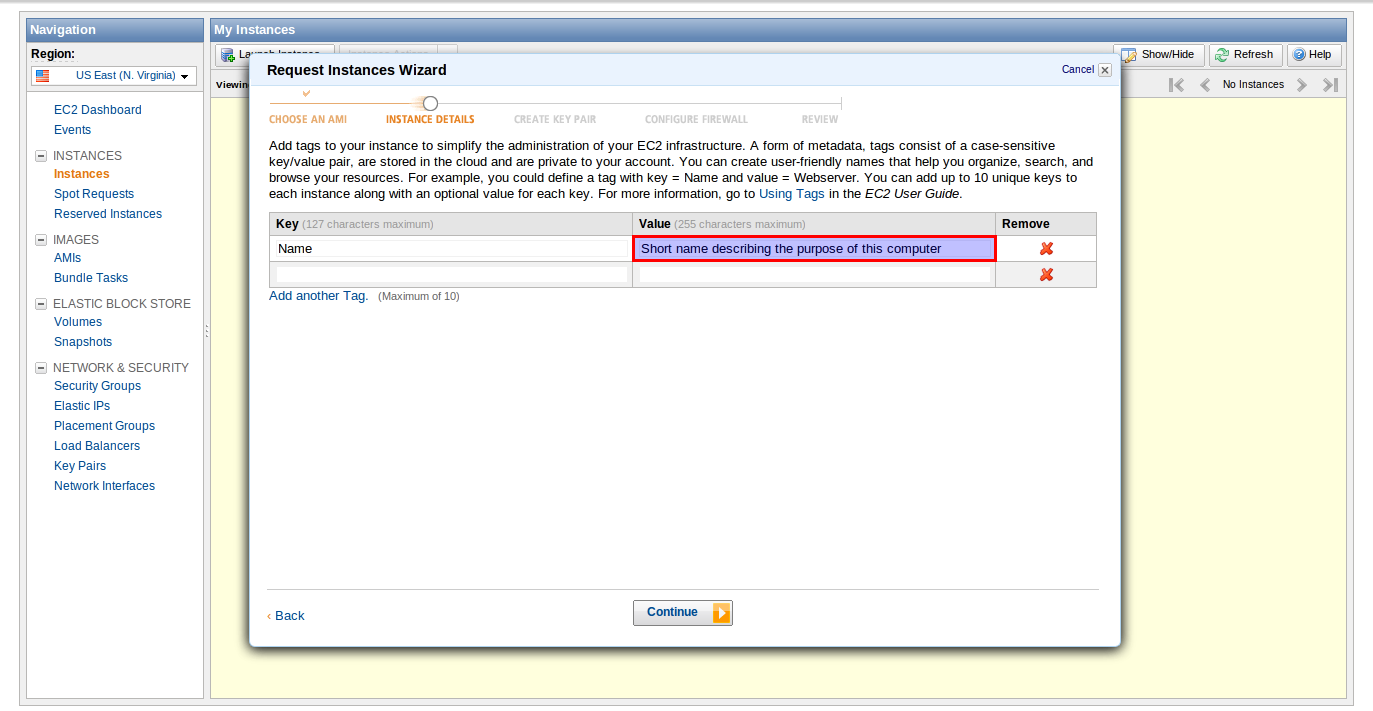Open Load Balancers
1373x711 pixels.
click(x=97, y=446)
